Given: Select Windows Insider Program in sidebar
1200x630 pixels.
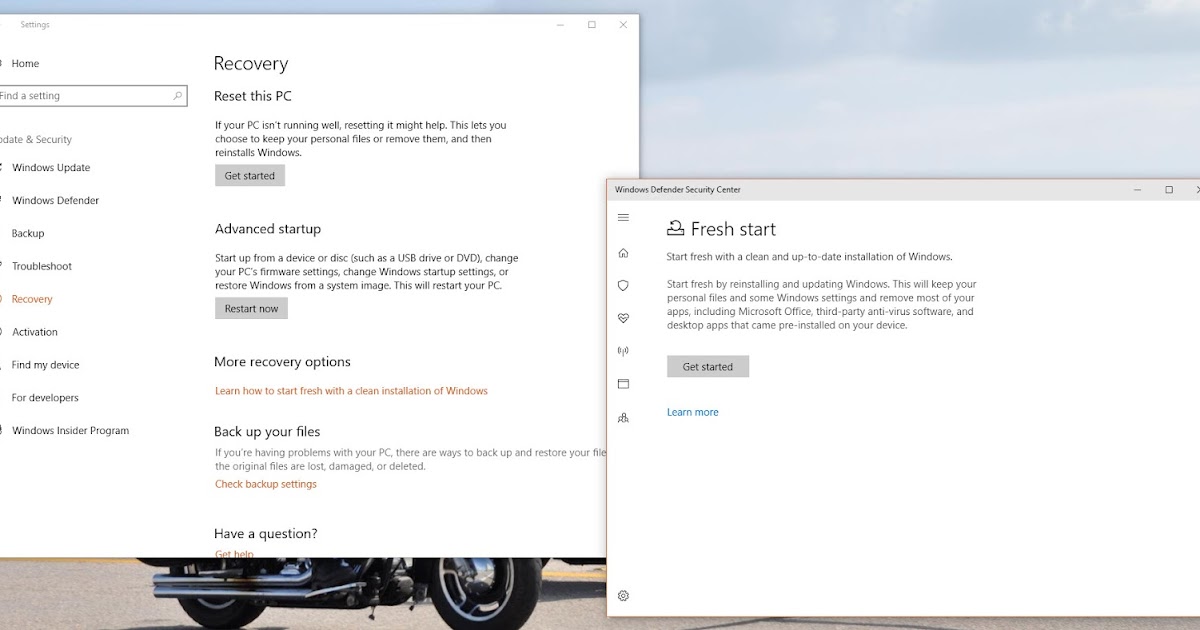Looking at the screenshot, I should [x=70, y=431].
